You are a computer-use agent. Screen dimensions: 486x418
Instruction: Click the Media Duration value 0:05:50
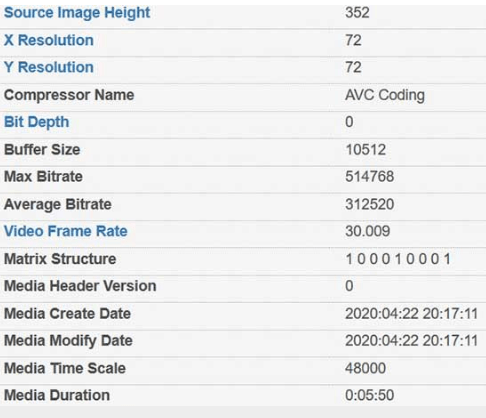(370, 395)
